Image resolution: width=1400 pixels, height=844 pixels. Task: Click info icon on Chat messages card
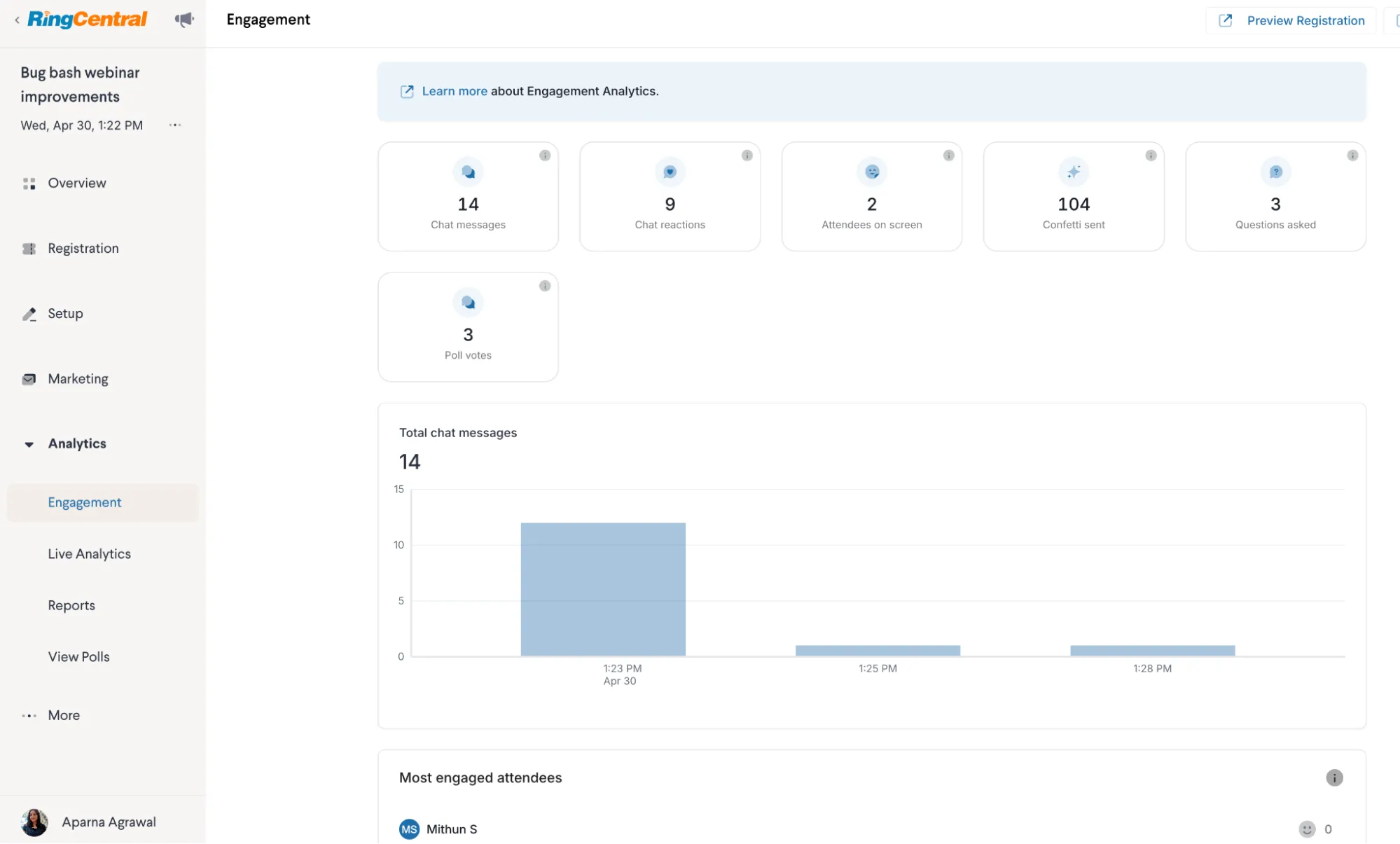pyautogui.click(x=545, y=155)
